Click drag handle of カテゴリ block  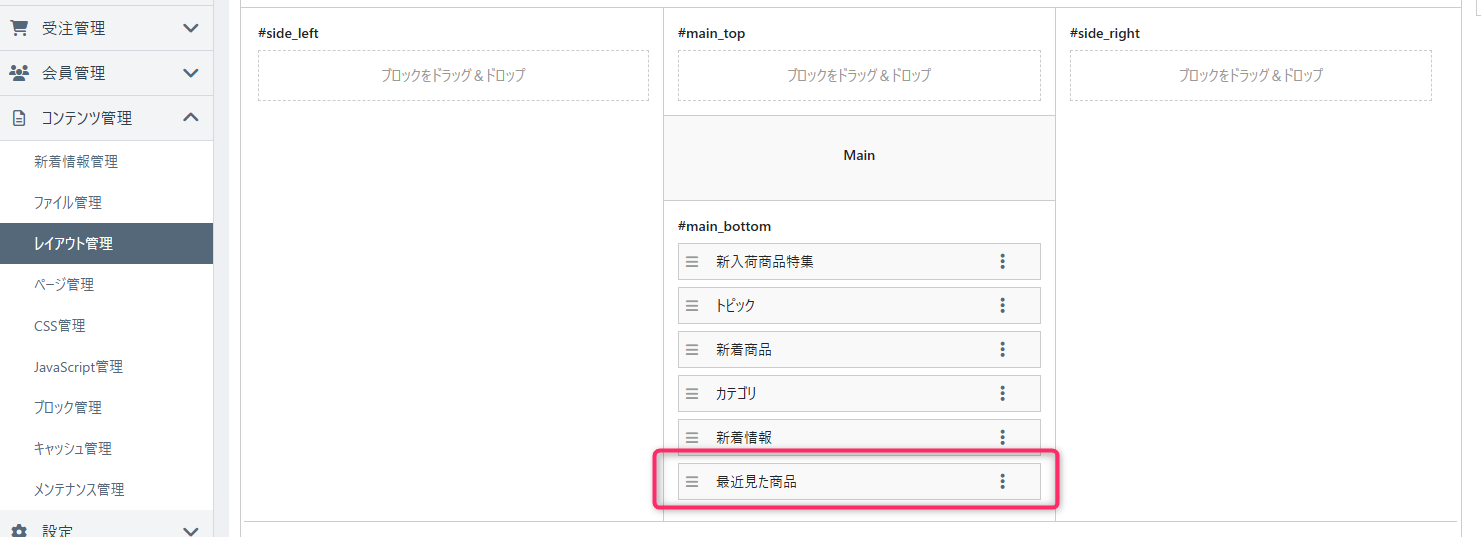pos(692,394)
